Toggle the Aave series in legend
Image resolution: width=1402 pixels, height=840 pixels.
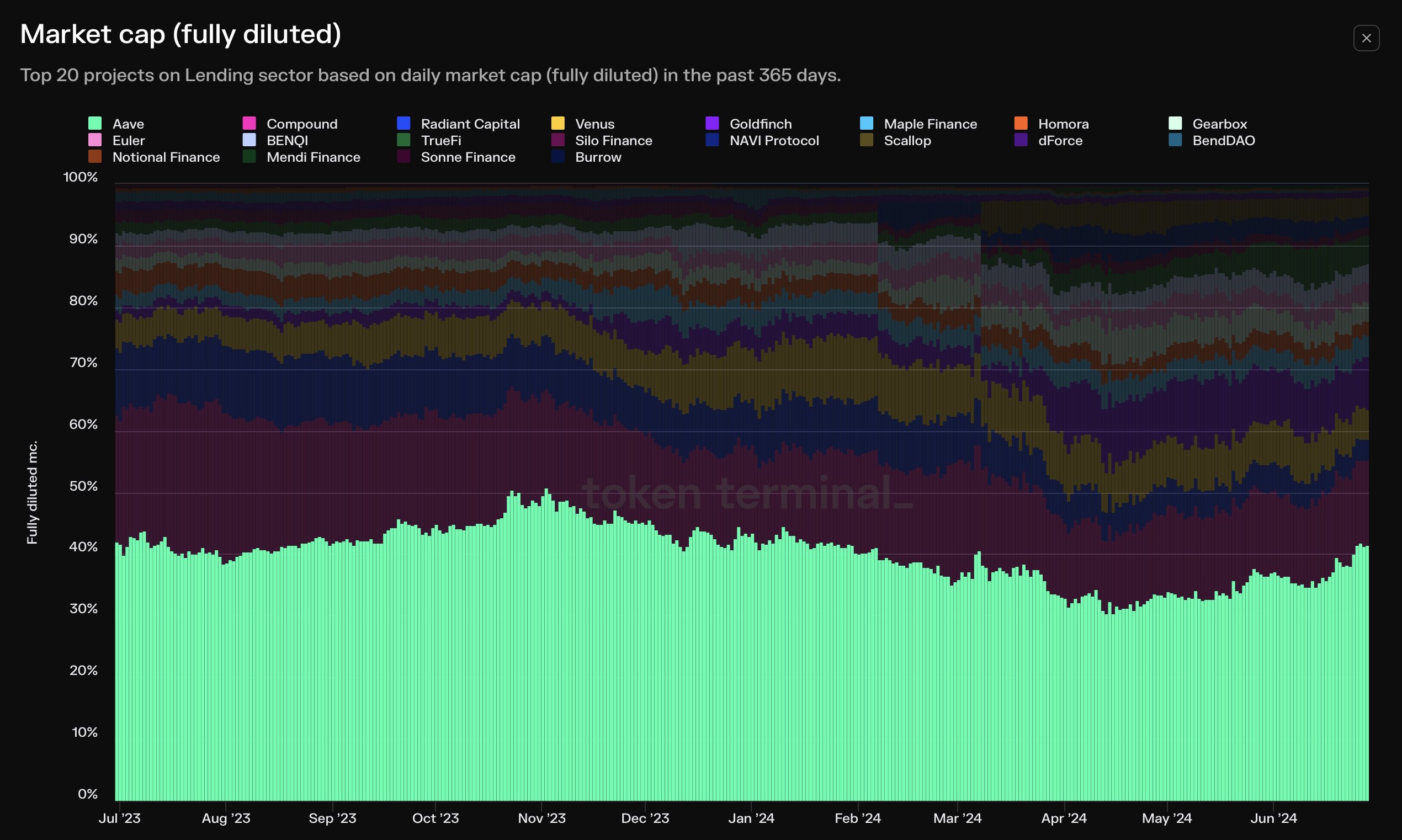[x=116, y=124]
